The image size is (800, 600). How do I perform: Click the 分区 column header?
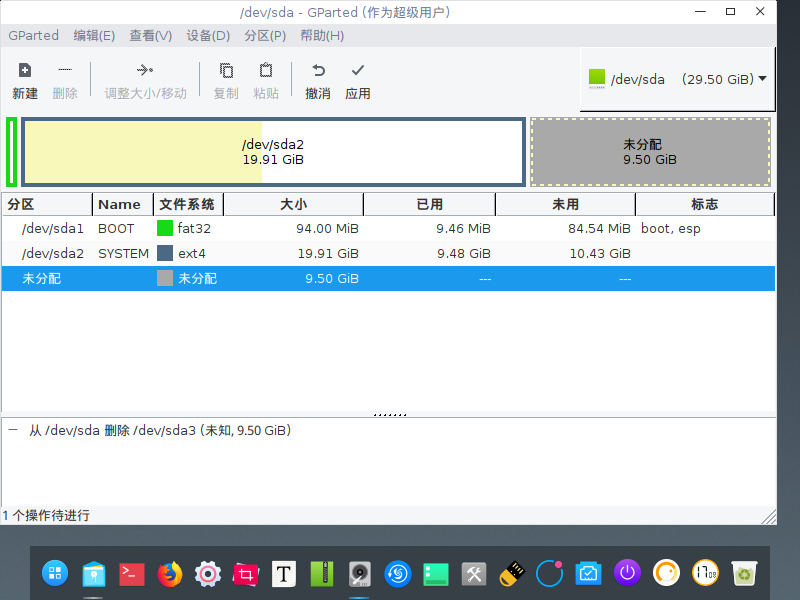click(47, 205)
